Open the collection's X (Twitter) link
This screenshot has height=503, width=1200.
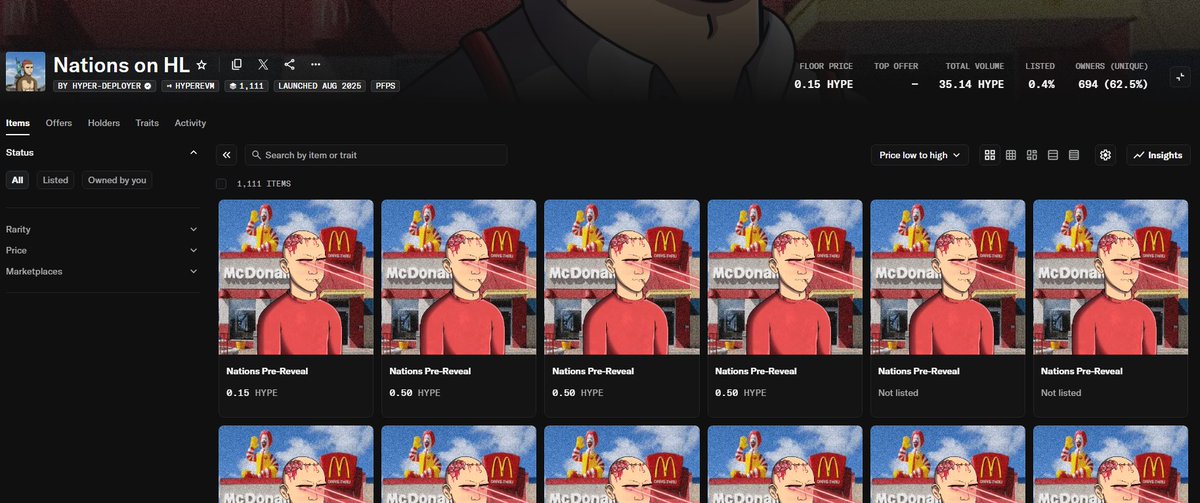[262, 64]
